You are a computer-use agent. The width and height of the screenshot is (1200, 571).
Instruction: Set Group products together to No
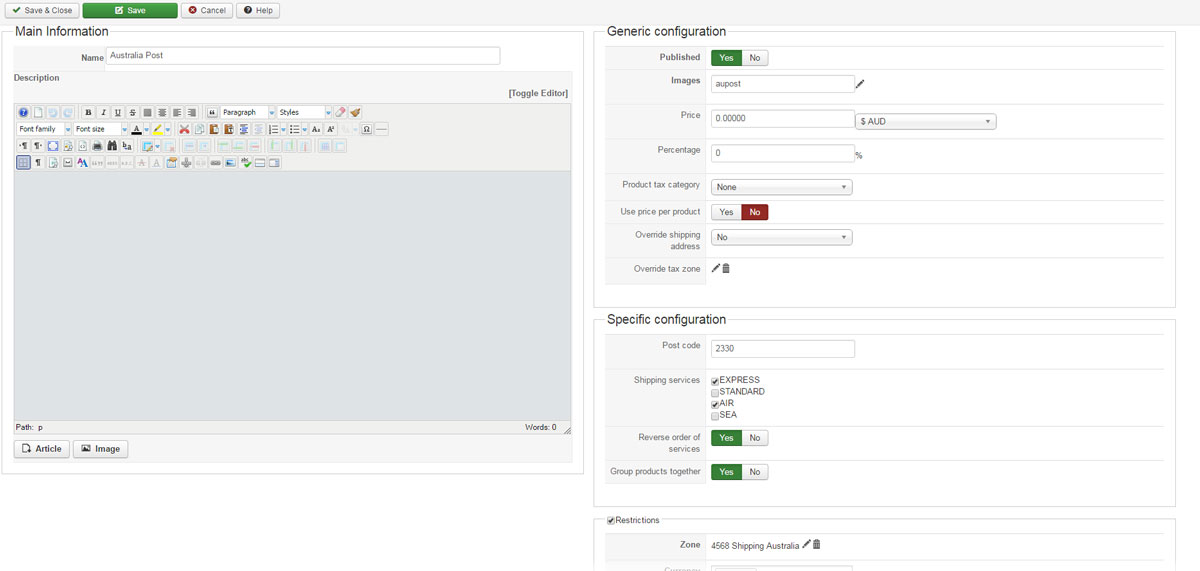point(754,472)
